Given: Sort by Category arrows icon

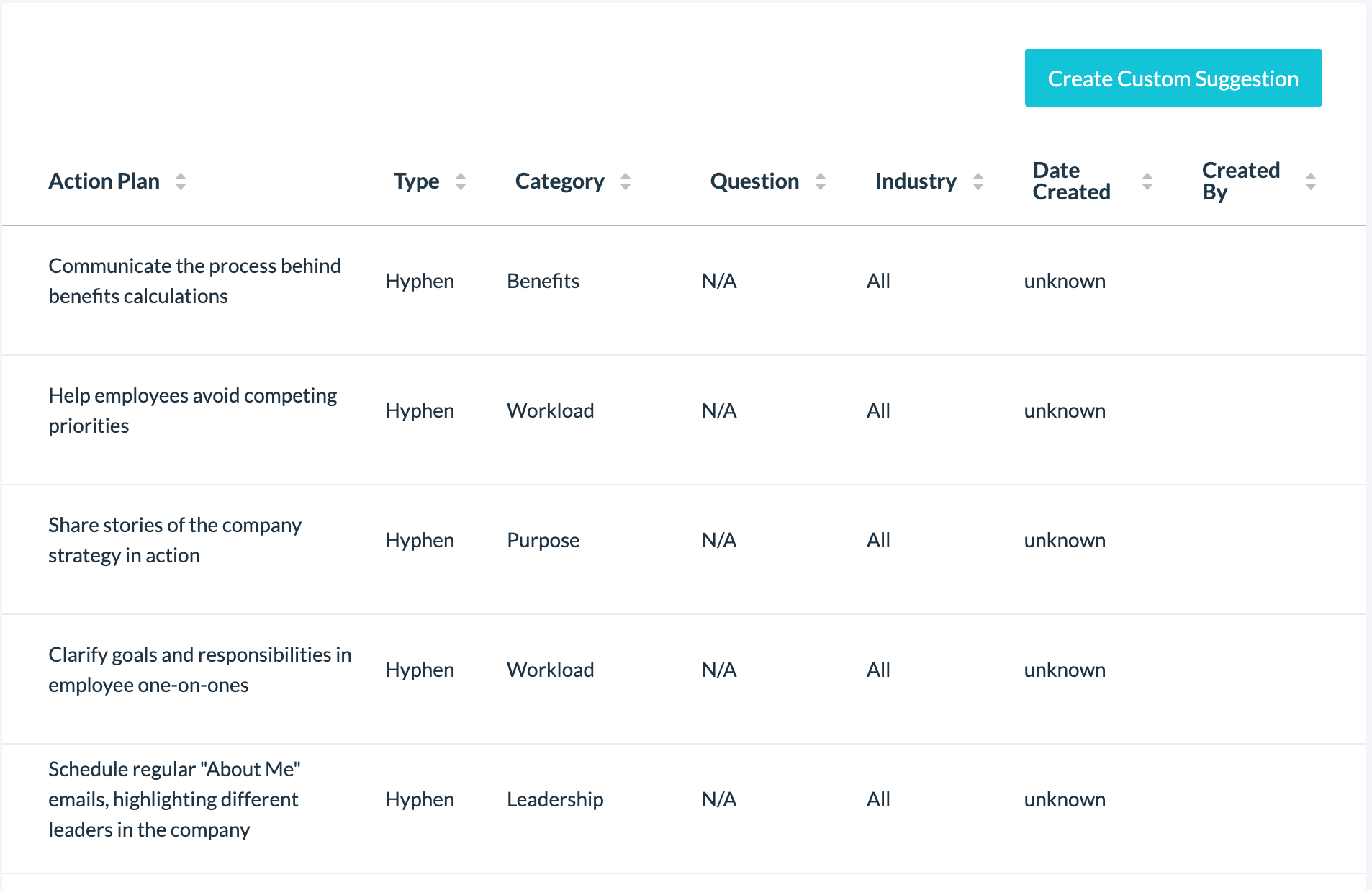Looking at the screenshot, I should (x=626, y=181).
